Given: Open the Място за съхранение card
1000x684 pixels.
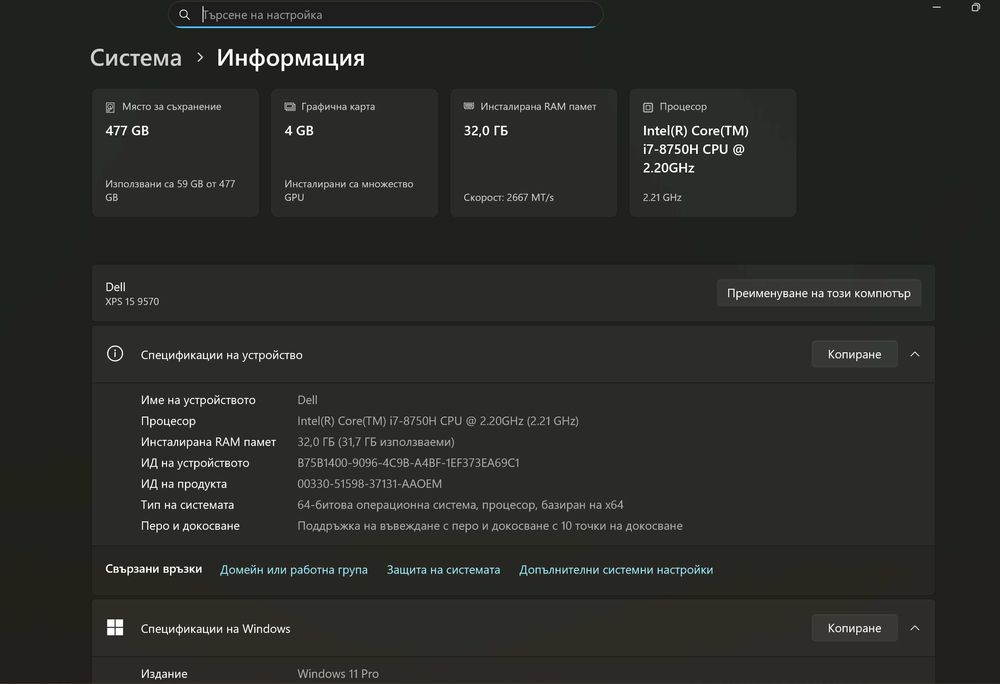Looking at the screenshot, I should (175, 153).
